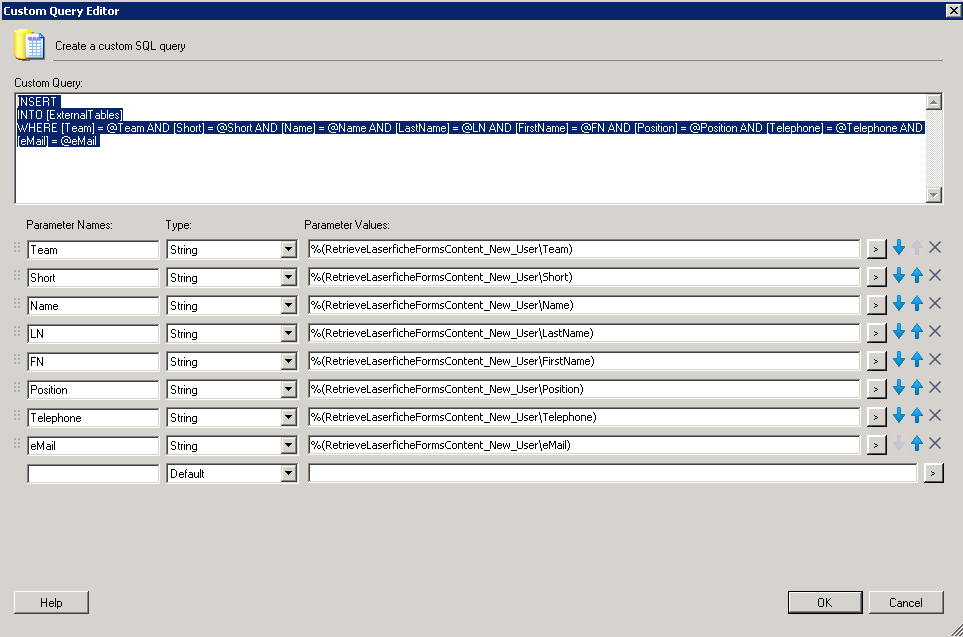Click the OK button

[825, 603]
